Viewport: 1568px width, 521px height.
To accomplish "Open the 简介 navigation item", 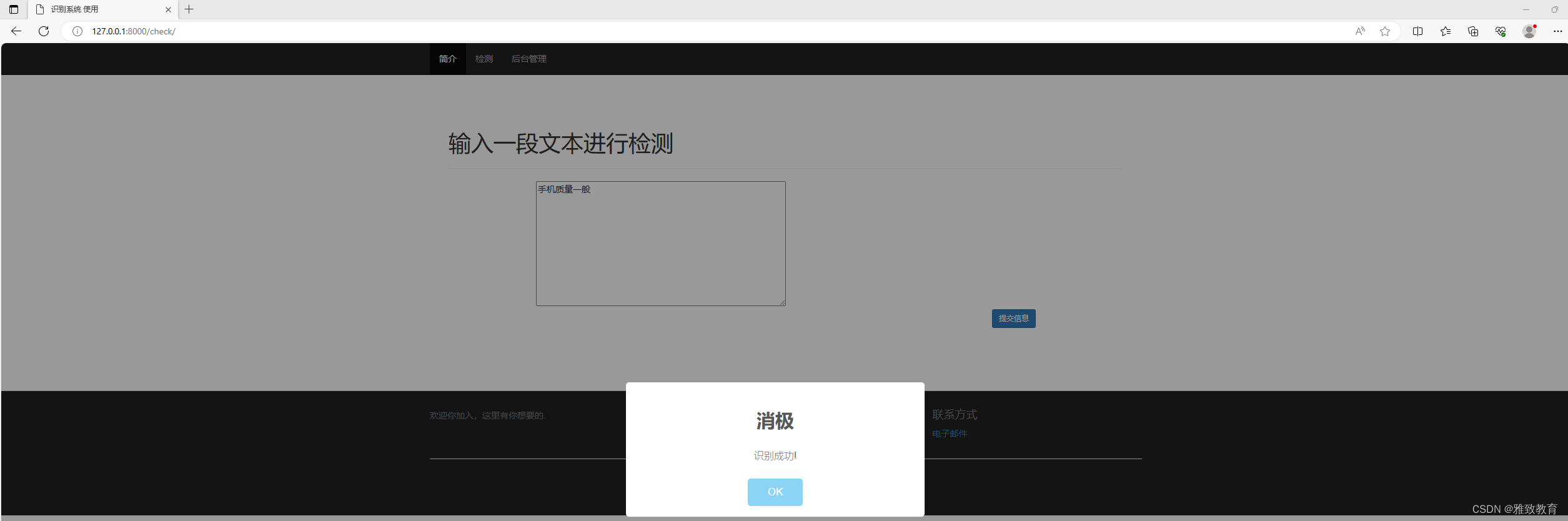I will point(448,59).
